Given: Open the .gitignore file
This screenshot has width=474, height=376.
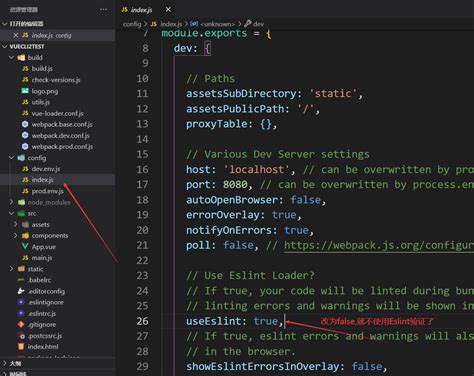Looking at the screenshot, I should (41, 324).
